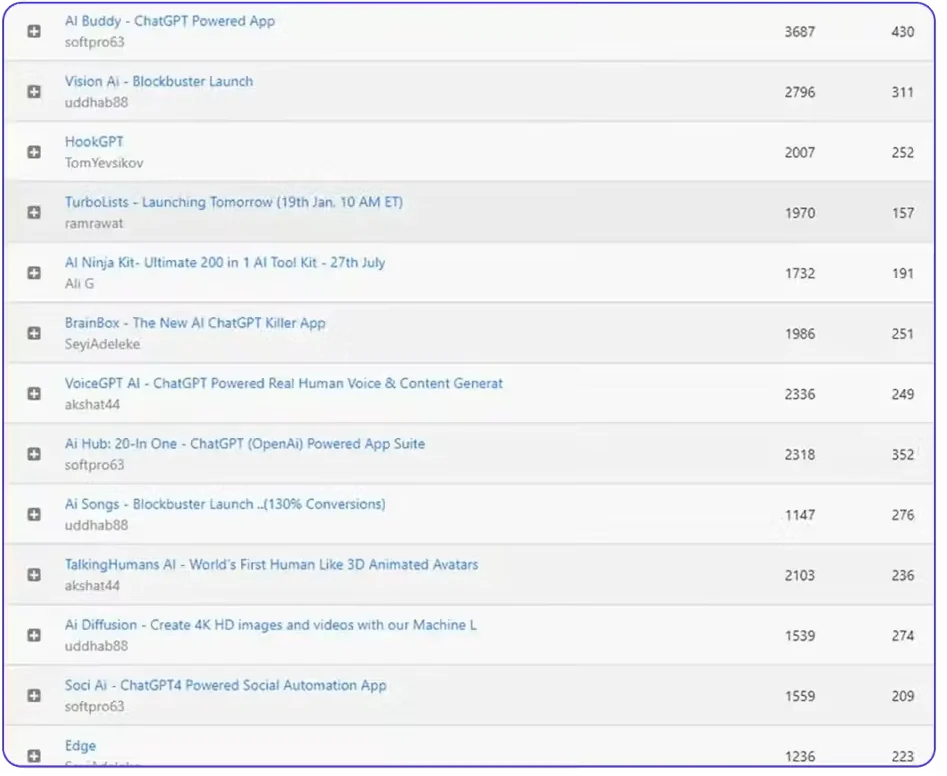Expand the TurboLists row plus icon
Viewport: 947px width, 776px height.
point(34,213)
